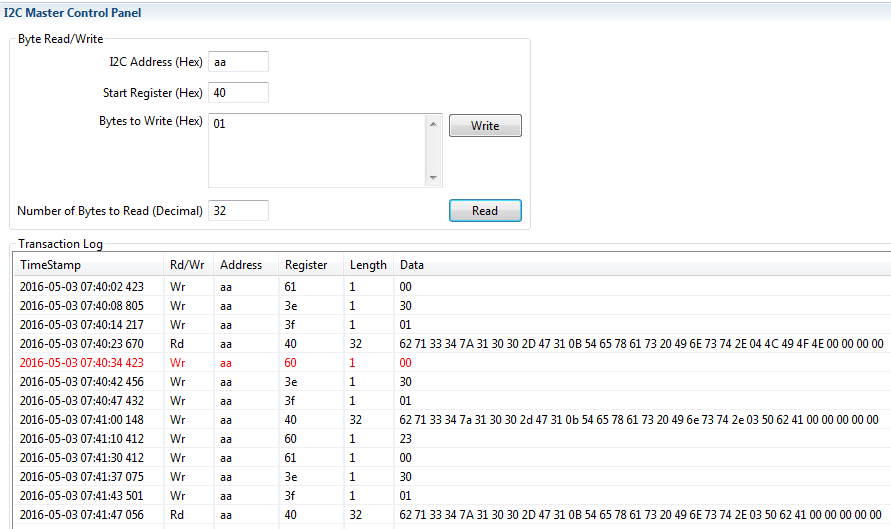Click the Write button
The height and width of the screenshot is (529, 891).
coord(485,126)
